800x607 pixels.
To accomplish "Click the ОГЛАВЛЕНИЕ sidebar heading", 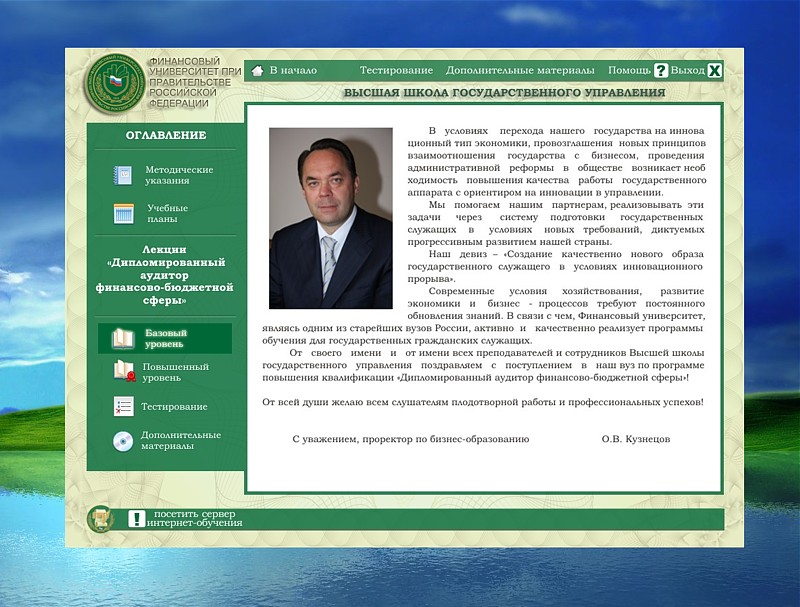I will click(x=166, y=135).
